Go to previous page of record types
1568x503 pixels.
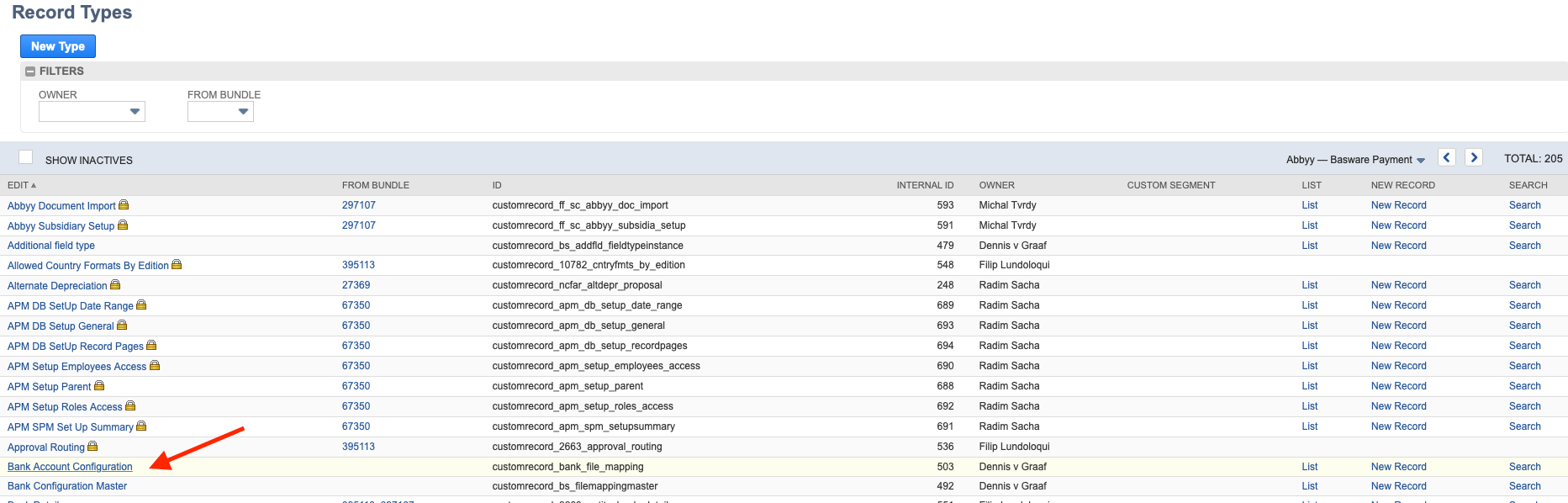[1447, 157]
